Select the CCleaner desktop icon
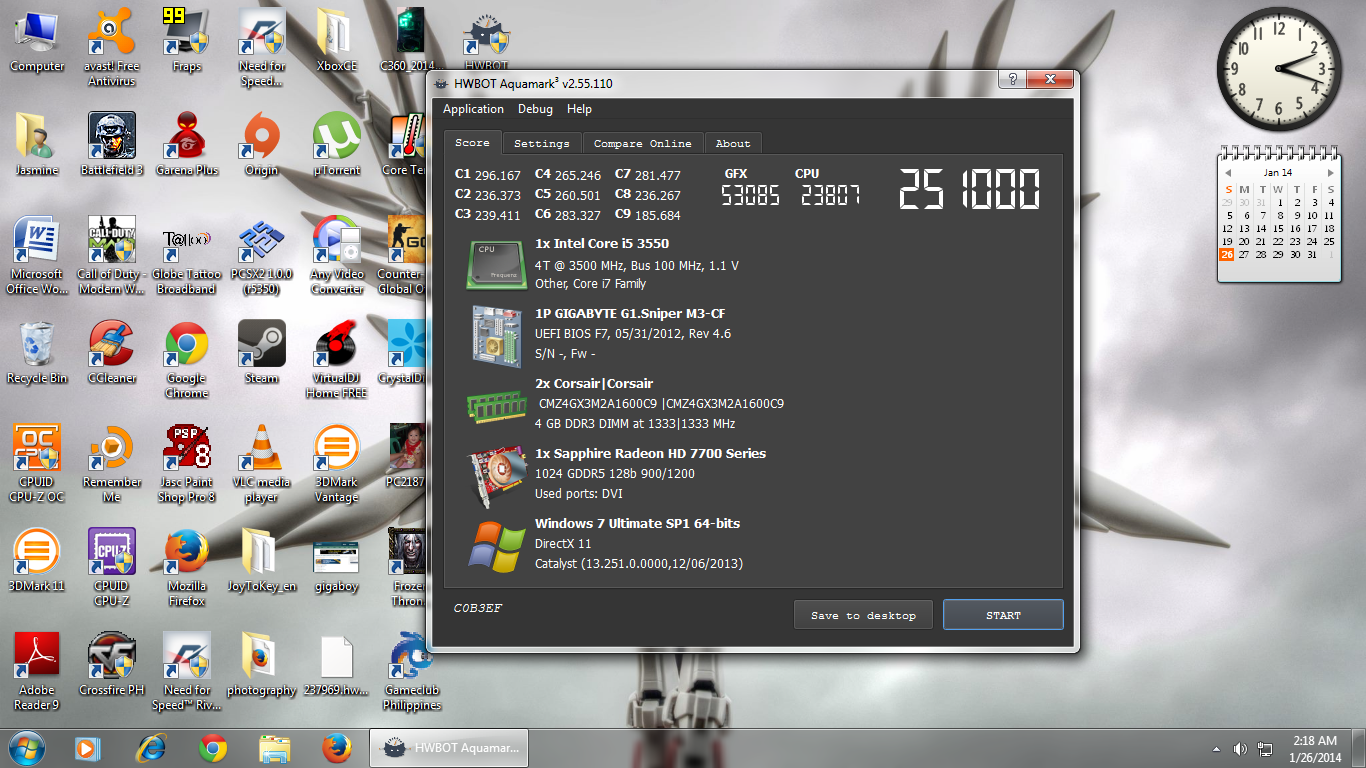The image size is (1366, 768). 112,353
